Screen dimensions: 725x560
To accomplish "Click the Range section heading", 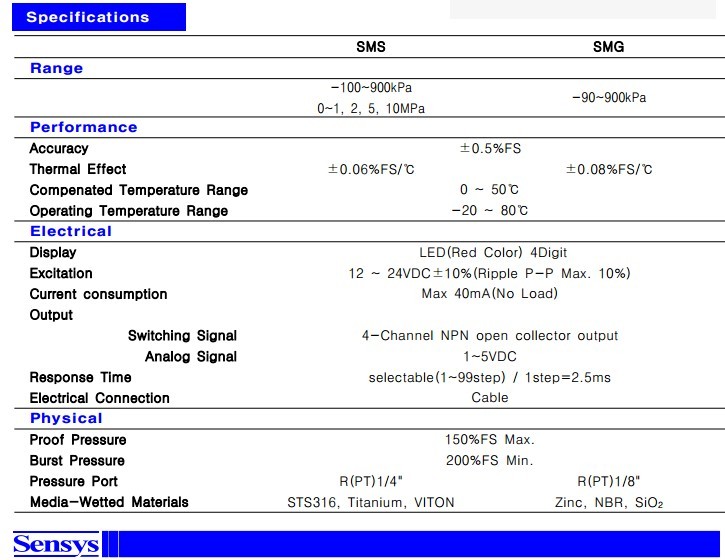I will tap(57, 68).
